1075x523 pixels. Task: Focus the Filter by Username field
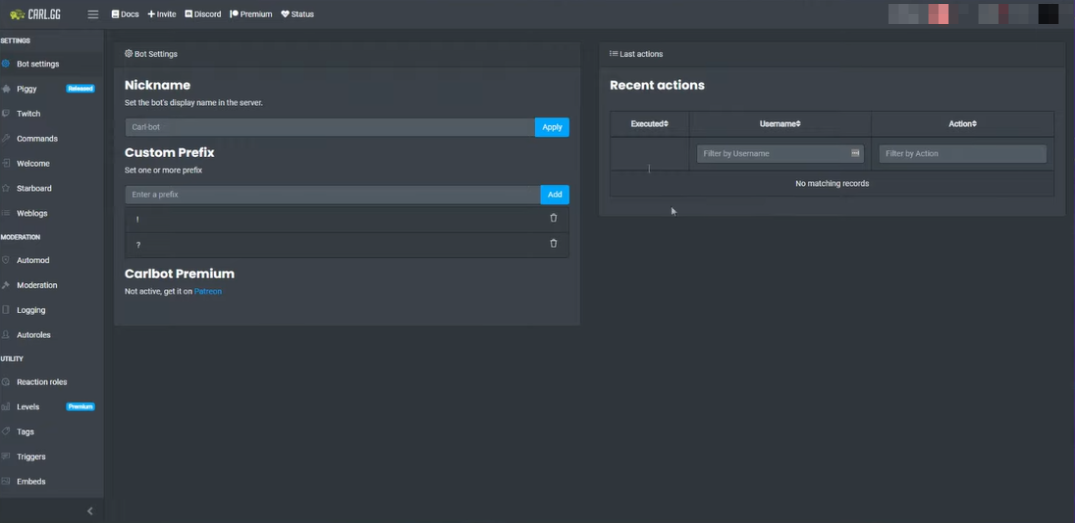pos(780,154)
